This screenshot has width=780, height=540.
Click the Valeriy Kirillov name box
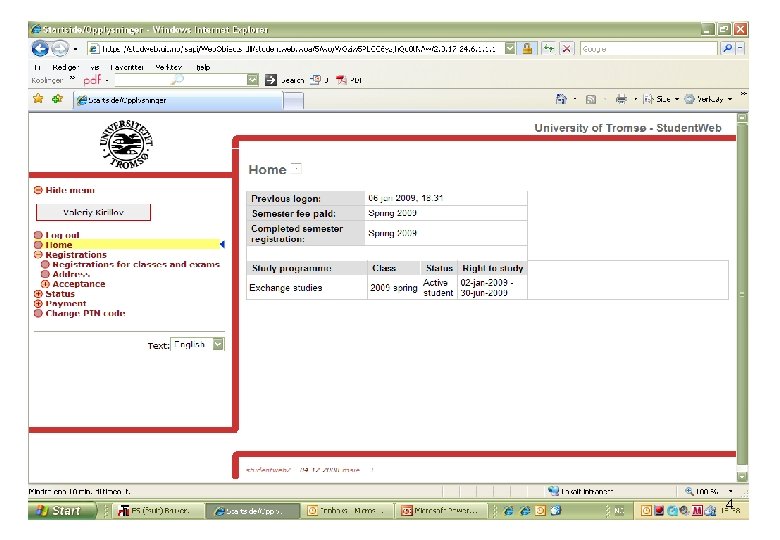pyautogui.click(x=93, y=212)
